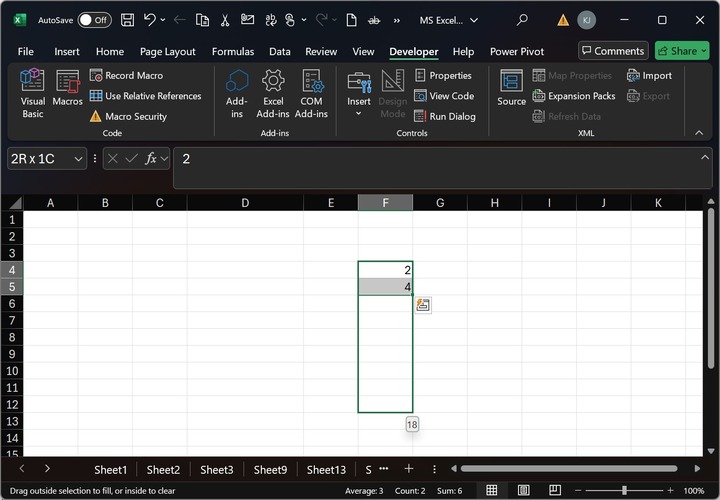Toggle Design Mode
Viewport: 720px width, 500px height.
point(393,93)
